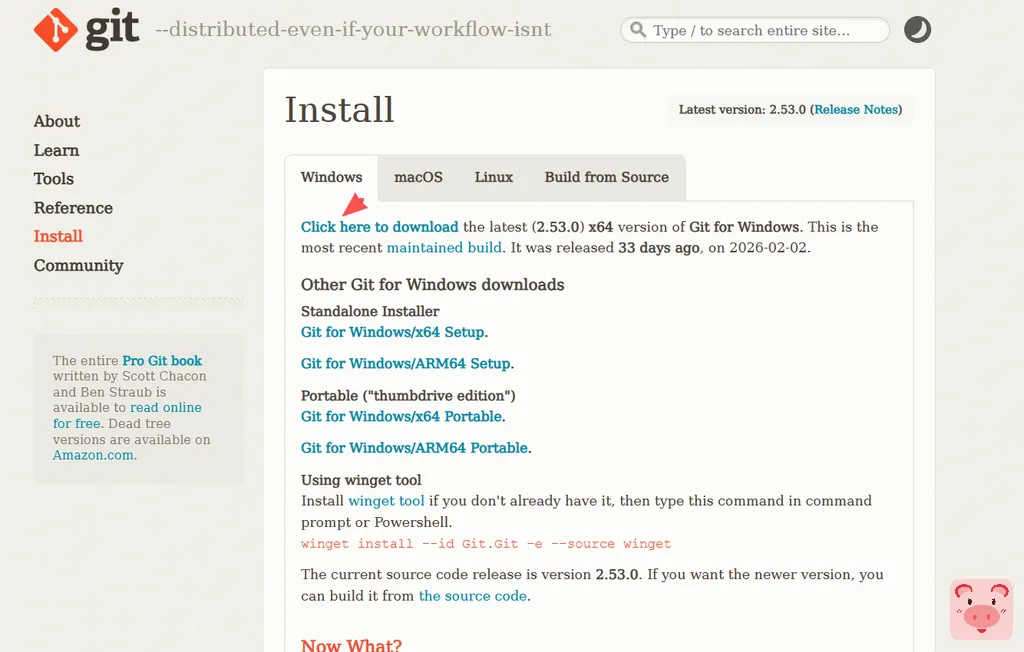Download Git for Windows/ARM64 Portable
This screenshot has width=1024, height=652.
(x=415, y=448)
